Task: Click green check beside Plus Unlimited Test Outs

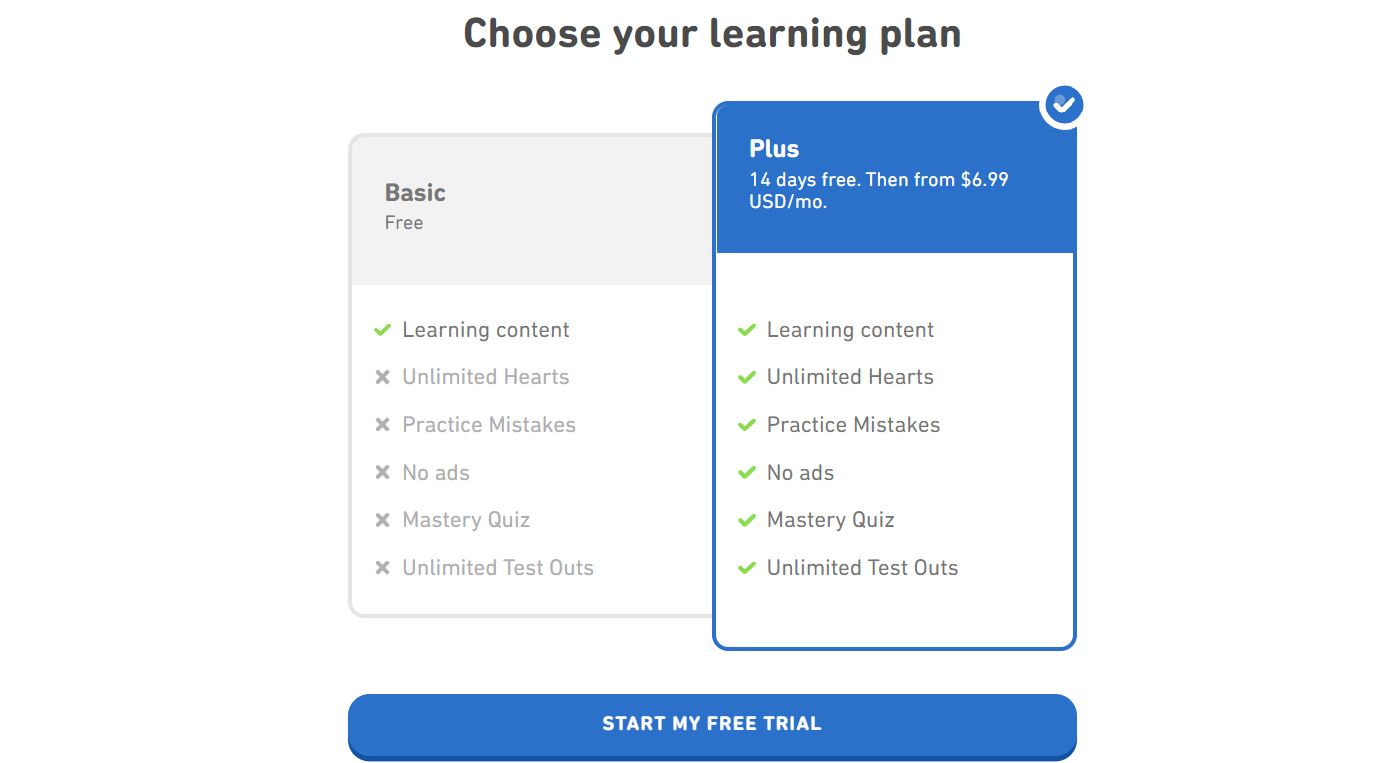Action: 746,568
